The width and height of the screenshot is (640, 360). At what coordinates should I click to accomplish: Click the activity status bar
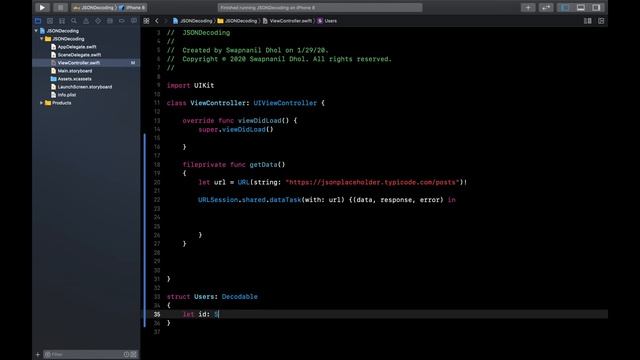(x=320, y=7)
